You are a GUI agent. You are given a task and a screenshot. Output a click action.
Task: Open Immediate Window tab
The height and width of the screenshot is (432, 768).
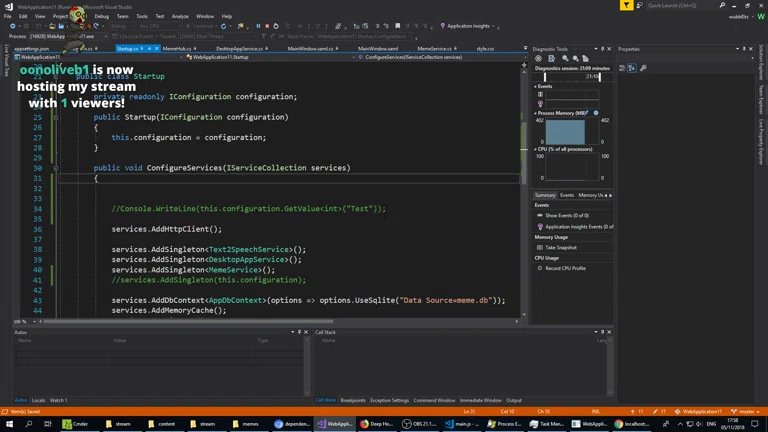(x=480, y=400)
